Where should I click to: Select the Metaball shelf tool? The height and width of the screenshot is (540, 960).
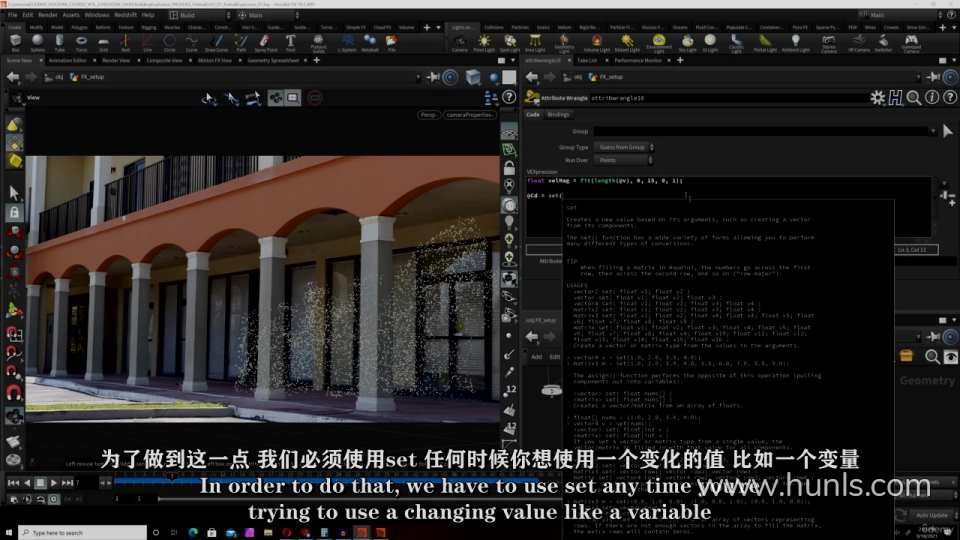[370, 42]
